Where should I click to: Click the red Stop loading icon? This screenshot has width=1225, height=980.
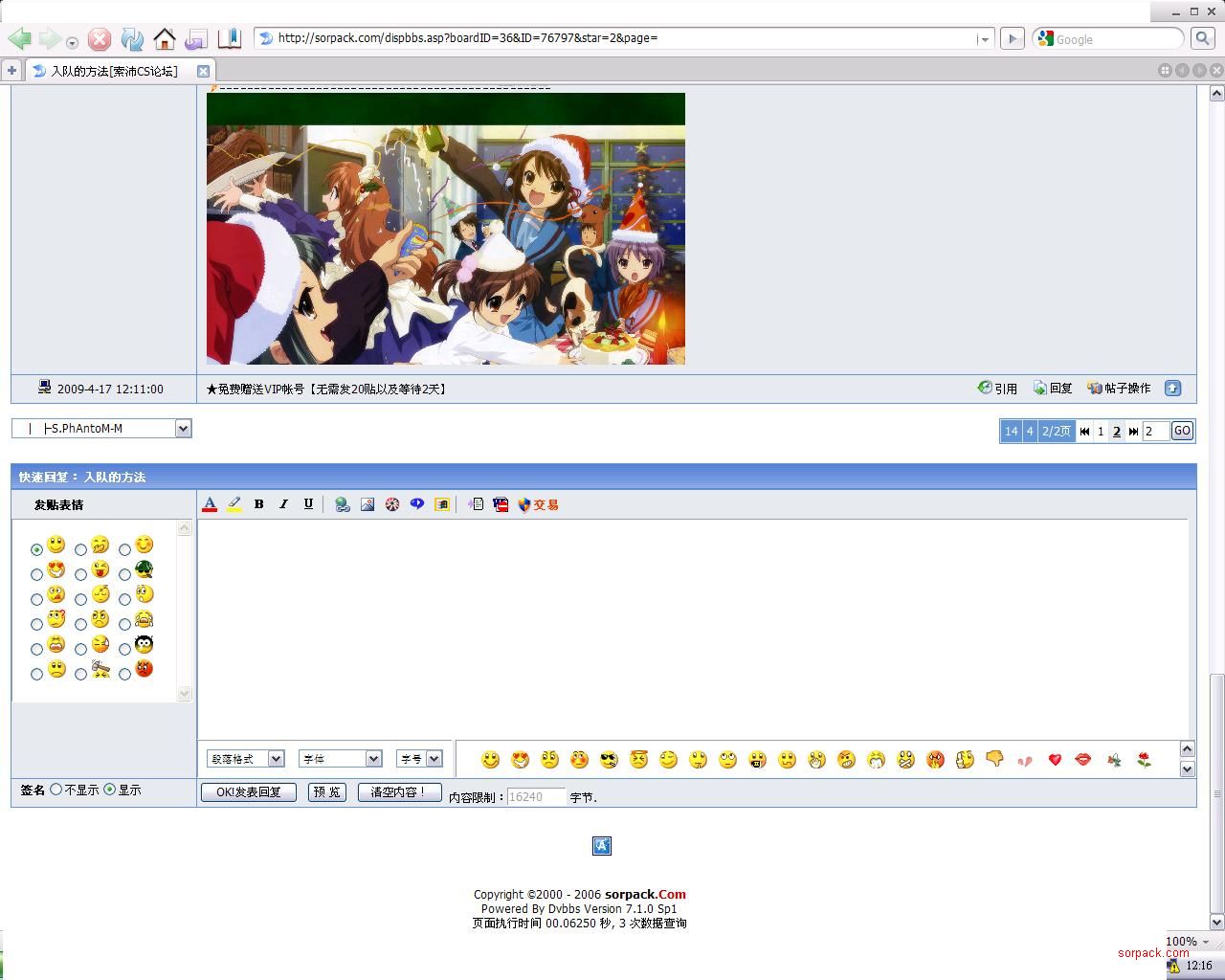[100, 39]
